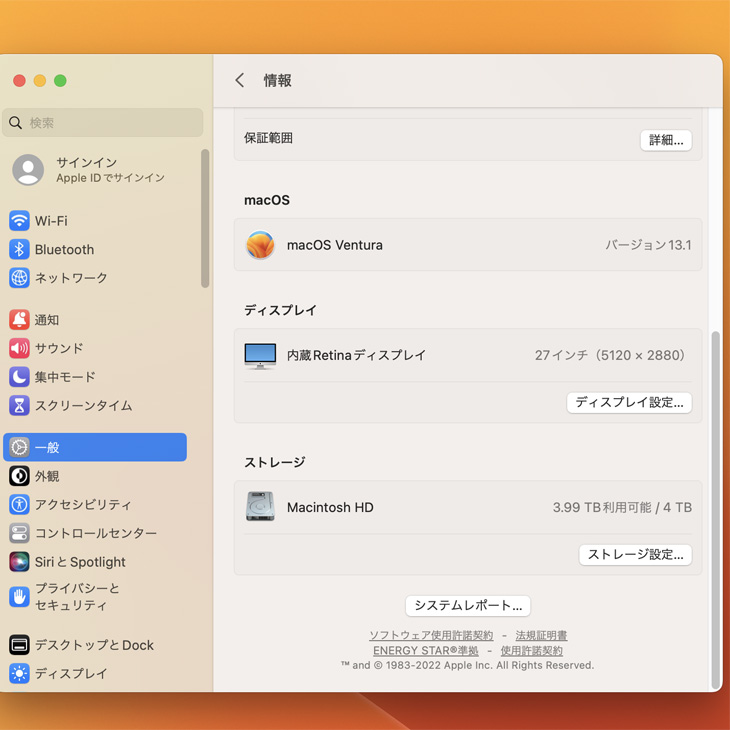
Task: Click the search magnifier icon
Action: 15,123
